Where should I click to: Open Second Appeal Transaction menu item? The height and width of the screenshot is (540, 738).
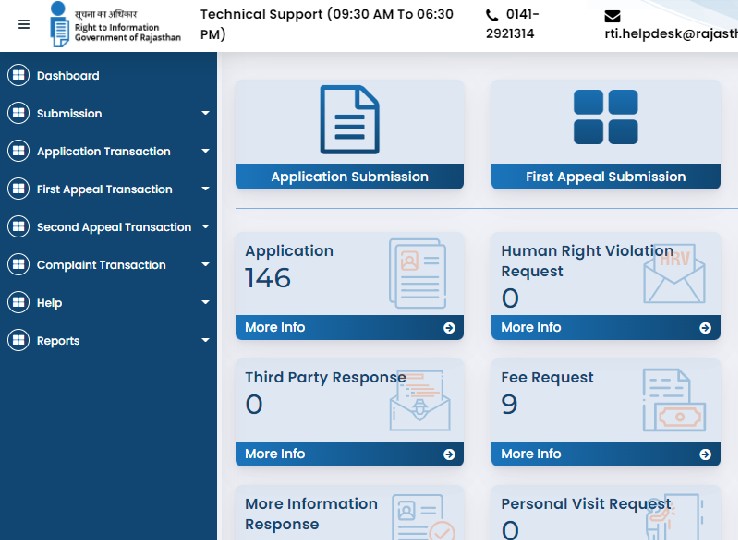click(x=113, y=227)
